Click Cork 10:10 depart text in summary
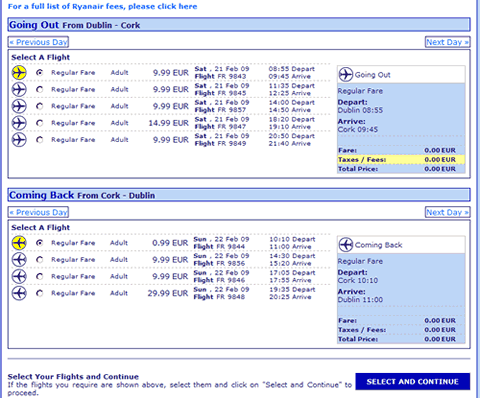480x398 pixels. click(x=358, y=280)
